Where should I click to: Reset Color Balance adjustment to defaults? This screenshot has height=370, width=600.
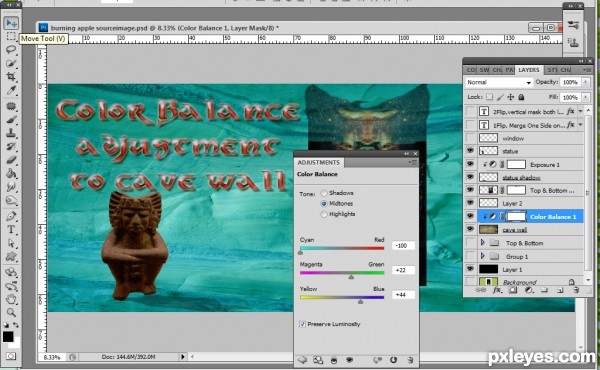click(393, 360)
